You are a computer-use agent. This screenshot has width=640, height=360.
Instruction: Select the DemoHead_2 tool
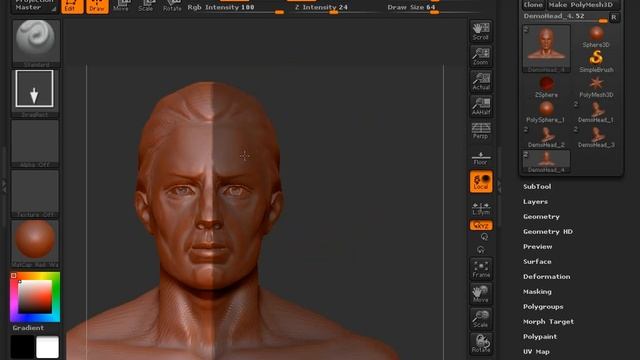(546, 137)
